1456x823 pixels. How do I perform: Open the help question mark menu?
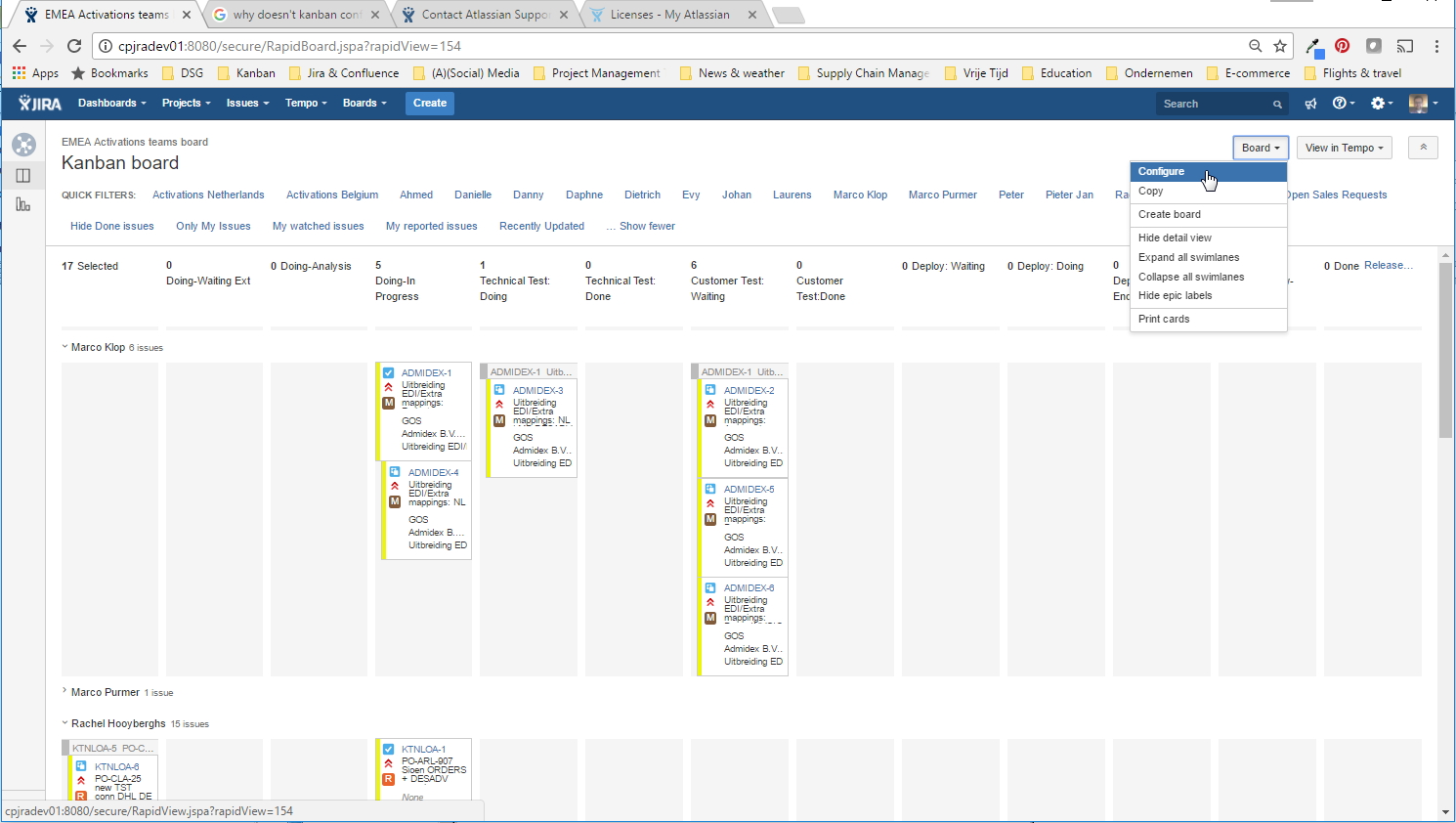point(1344,104)
